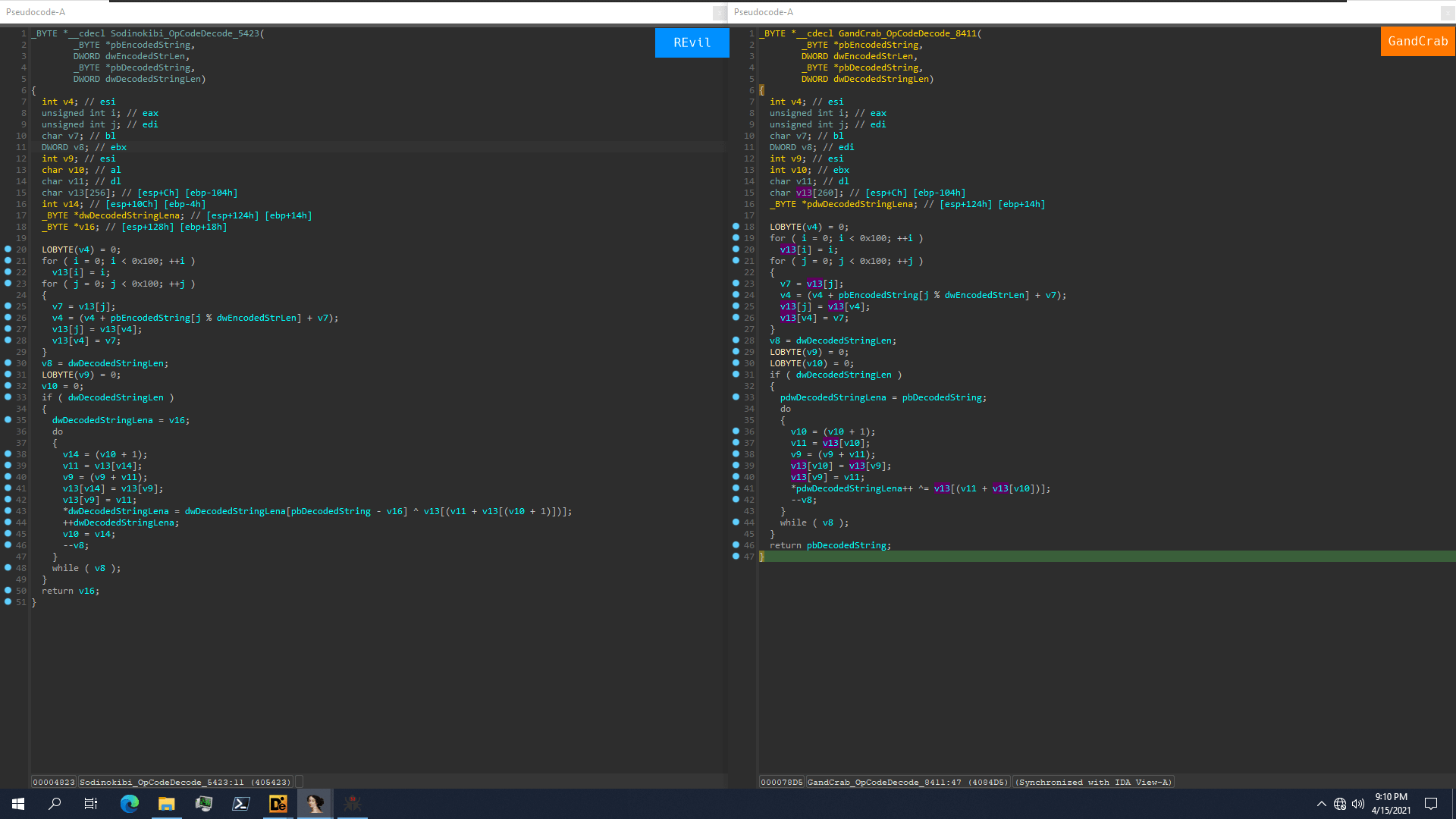Click 'DWORD v8; // ebx' line in left pane
This screenshot has width=1456, height=819.
84,147
